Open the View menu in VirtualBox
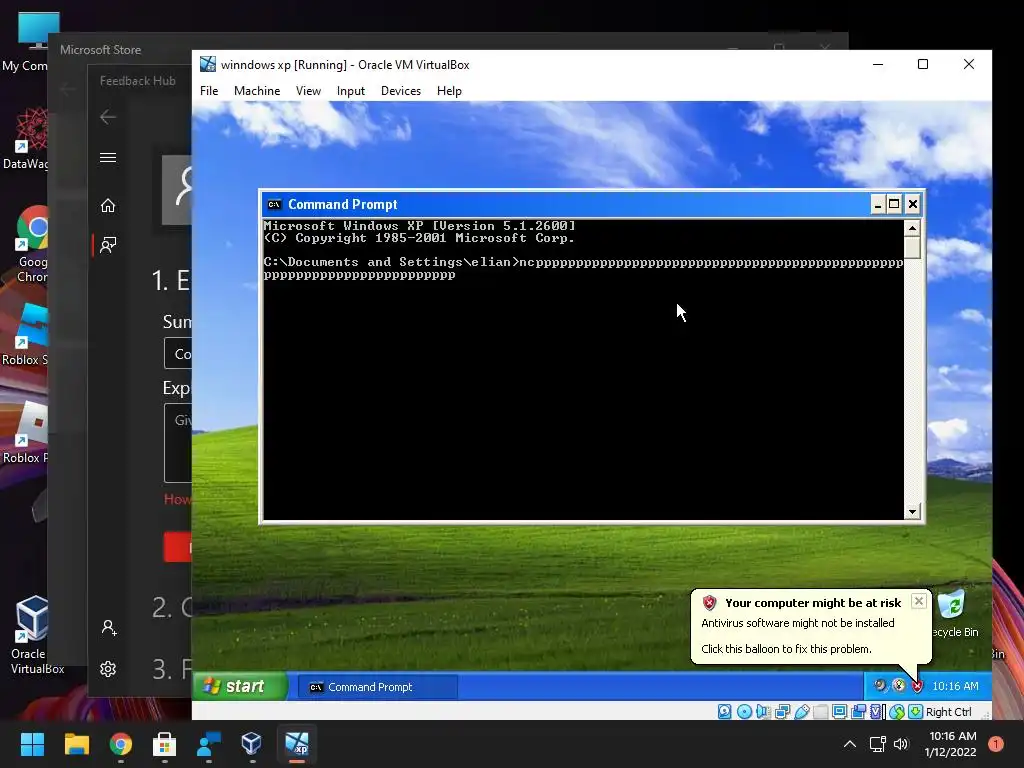This screenshot has height=768, width=1024. pos(308,91)
